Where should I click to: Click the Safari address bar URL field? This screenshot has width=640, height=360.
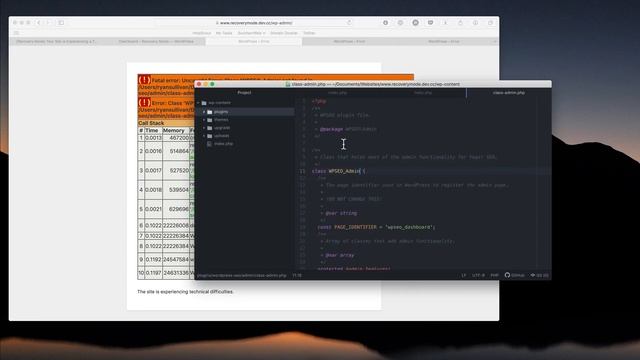pos(255,23)
